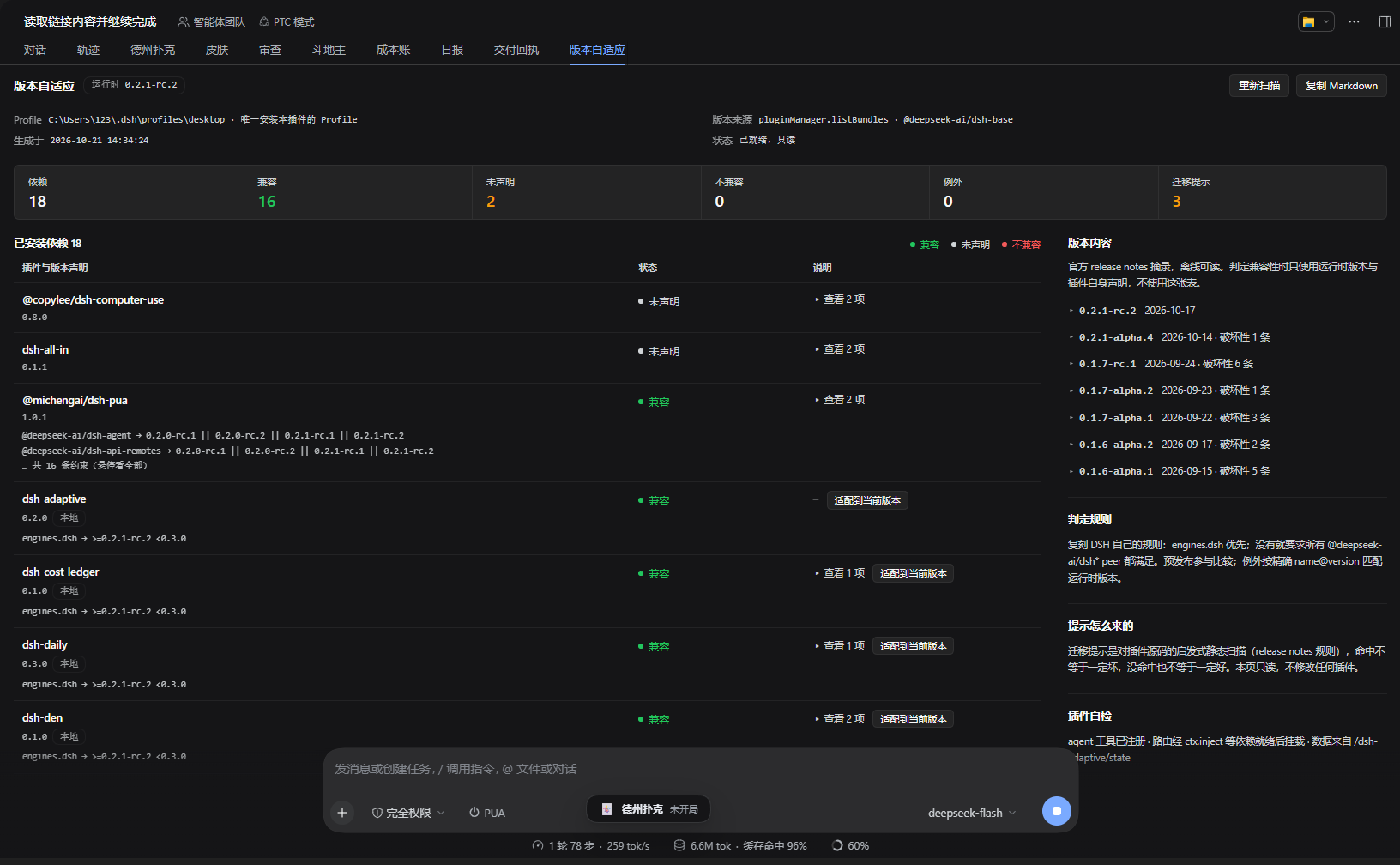Expand release notes for 0.1.6-alpha.1

pyautogui.click(x=1169, y=471)
